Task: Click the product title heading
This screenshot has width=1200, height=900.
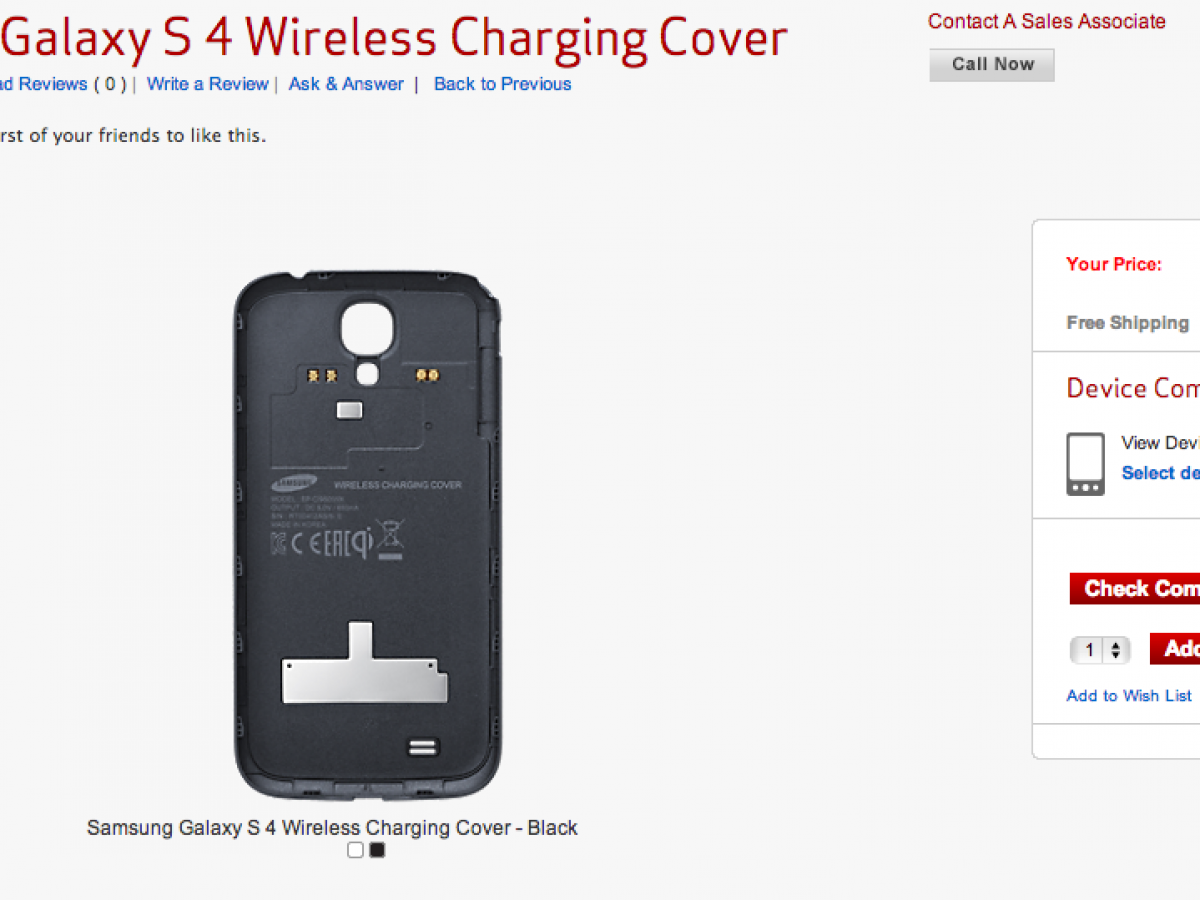Action: tap(393, 38)
